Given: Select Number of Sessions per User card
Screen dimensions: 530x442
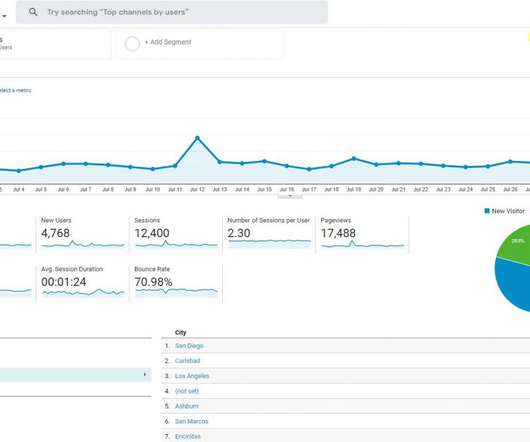Looking at the screenshot, I should coord(269,234).
